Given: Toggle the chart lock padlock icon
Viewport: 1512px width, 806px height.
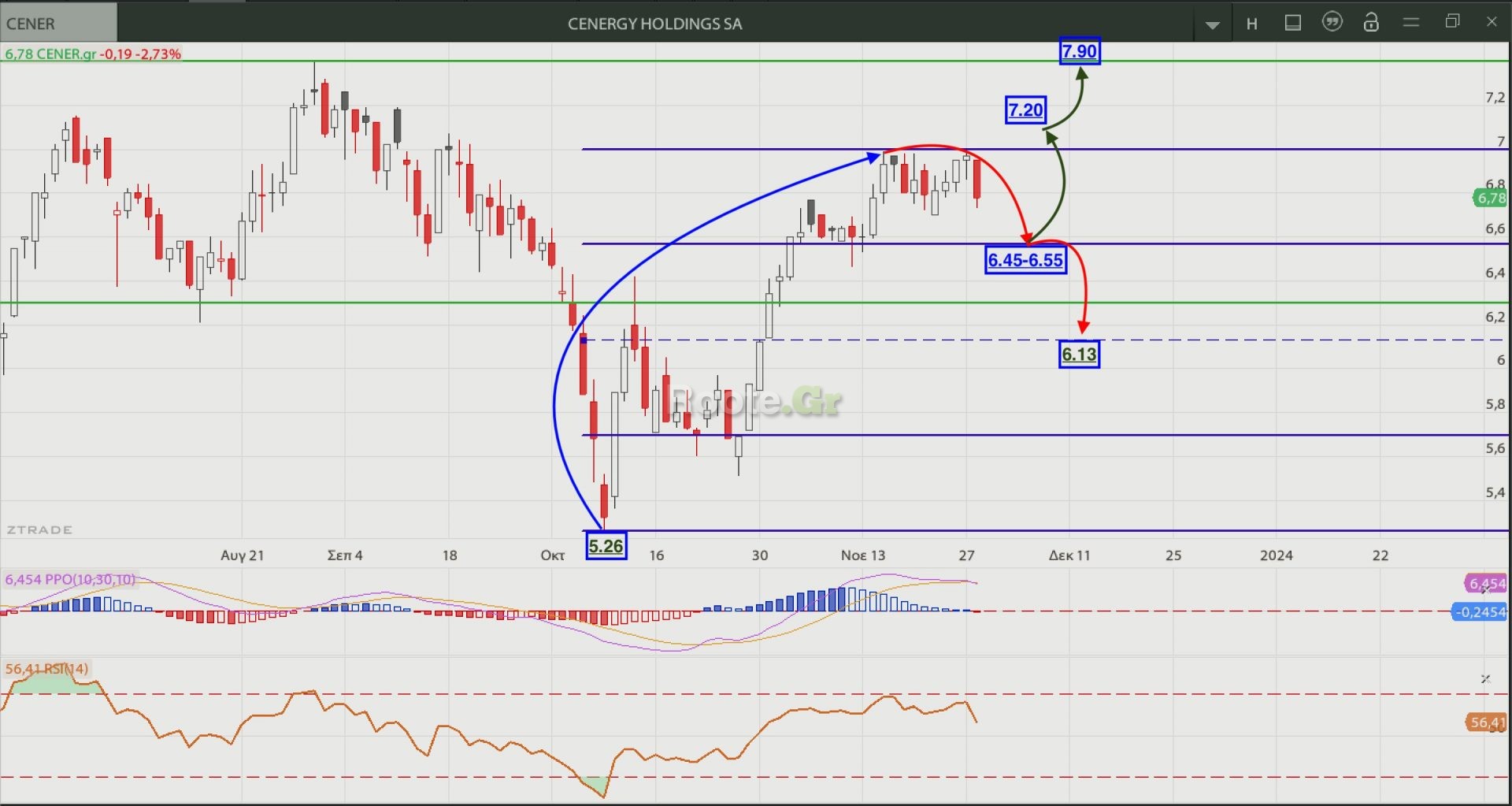Looking at the screenshot, I should click(1371, 22).
